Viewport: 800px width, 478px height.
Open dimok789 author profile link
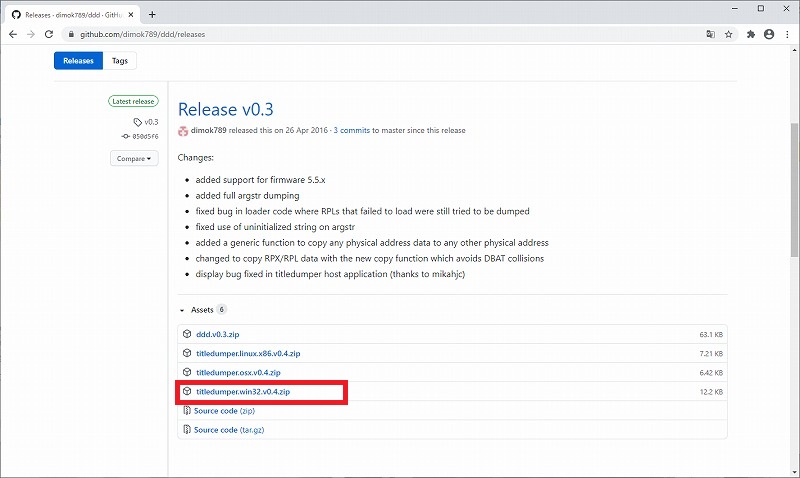click(x=209, y=130)
